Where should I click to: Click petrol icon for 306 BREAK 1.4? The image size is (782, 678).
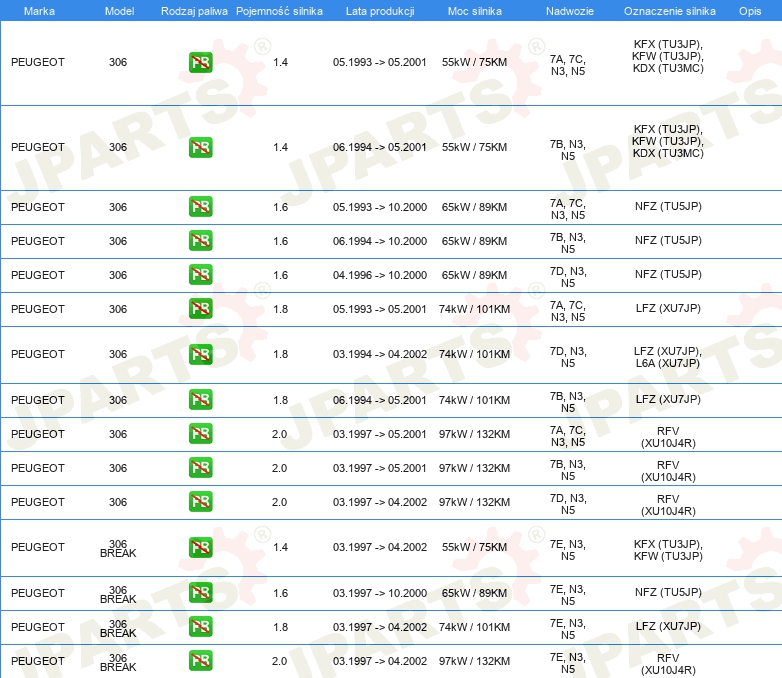200,547
